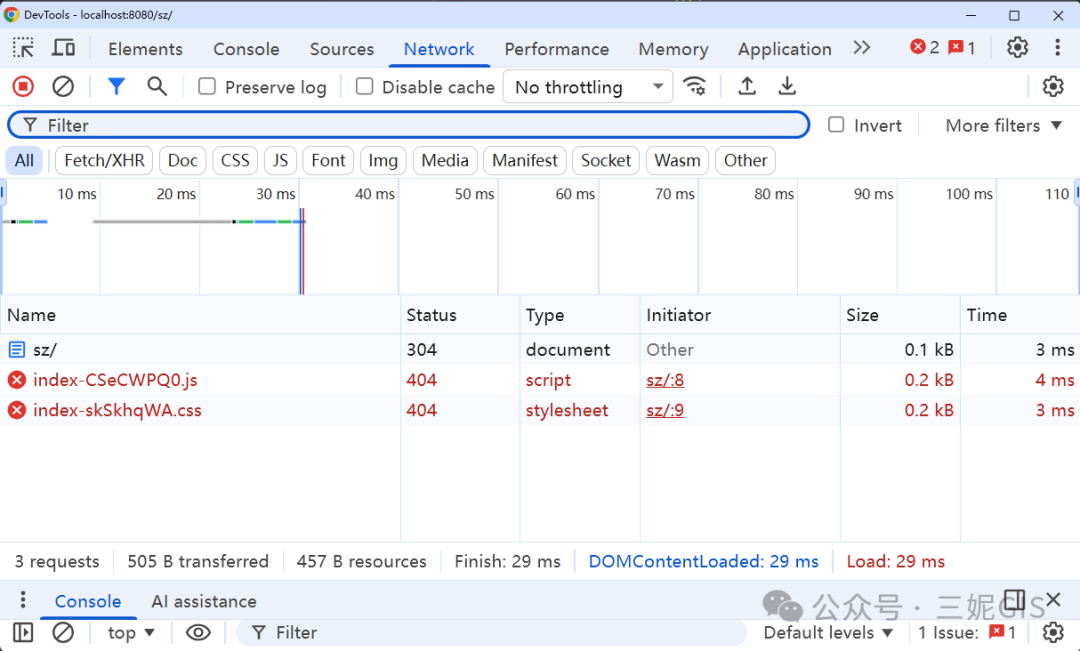Enable Preserve log

click(x=207, y=87)
